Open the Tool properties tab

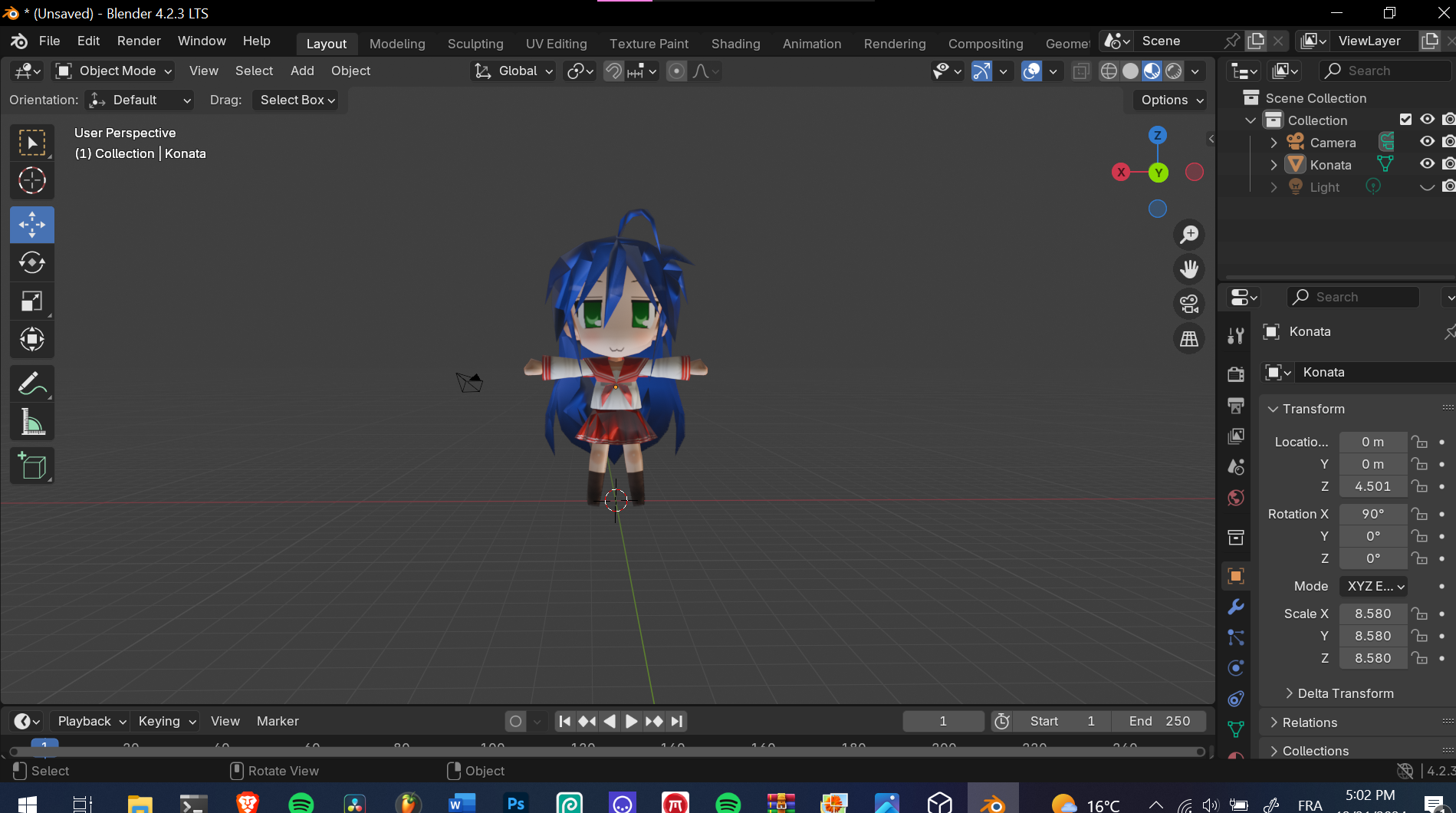coord(1236,336)
